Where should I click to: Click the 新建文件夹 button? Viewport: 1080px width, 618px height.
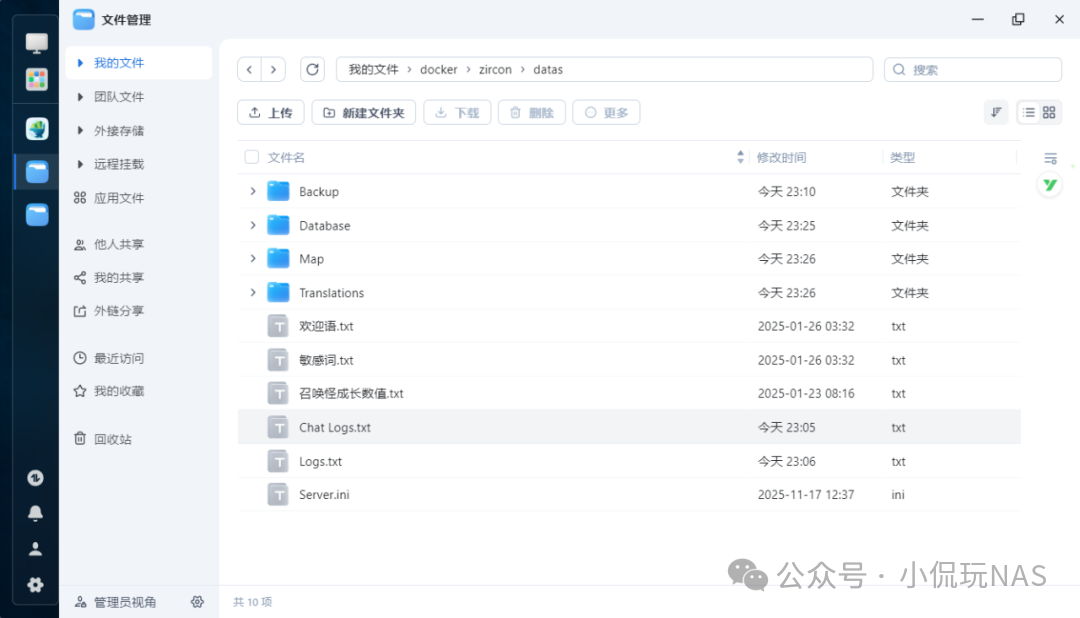click(x=364, y=113)
